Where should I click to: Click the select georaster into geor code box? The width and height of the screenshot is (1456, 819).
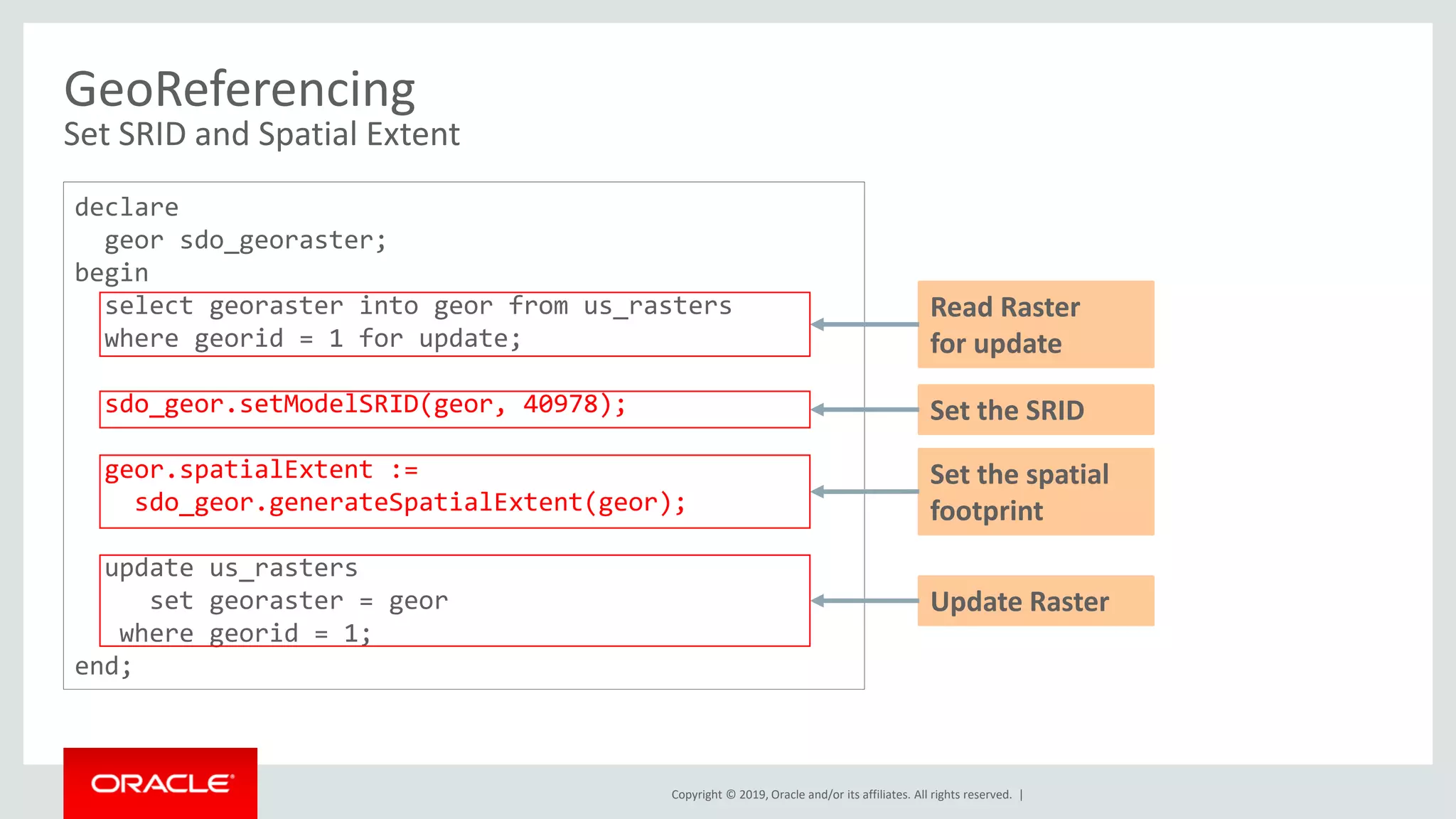point(454,323)
